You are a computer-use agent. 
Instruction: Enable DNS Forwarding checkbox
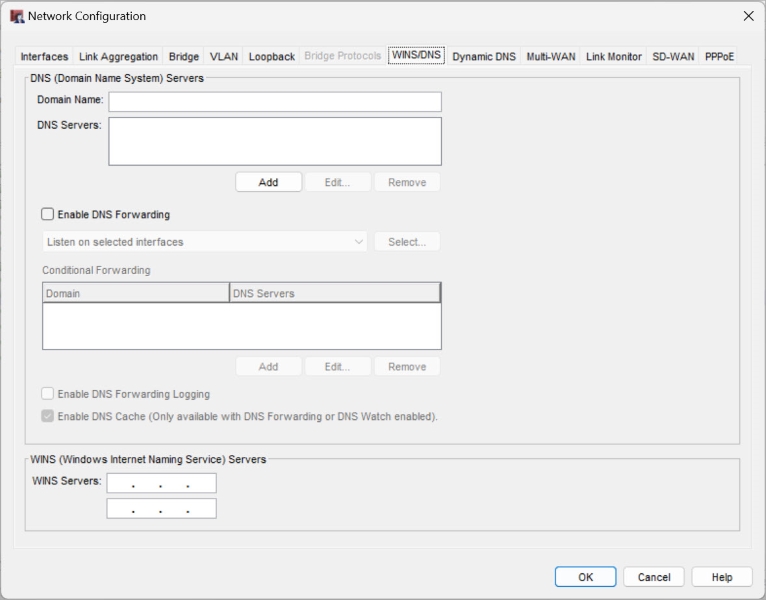click(x=47, y=214)
